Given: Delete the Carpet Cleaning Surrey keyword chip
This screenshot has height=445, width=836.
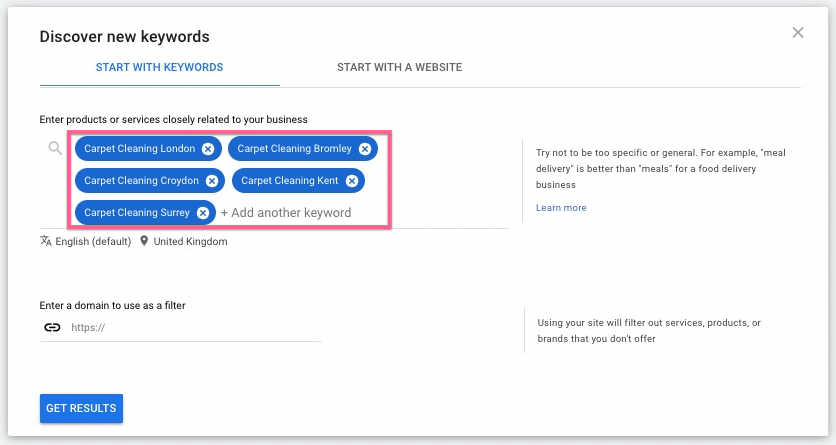Looking at the screenshot, I should 202,213.
